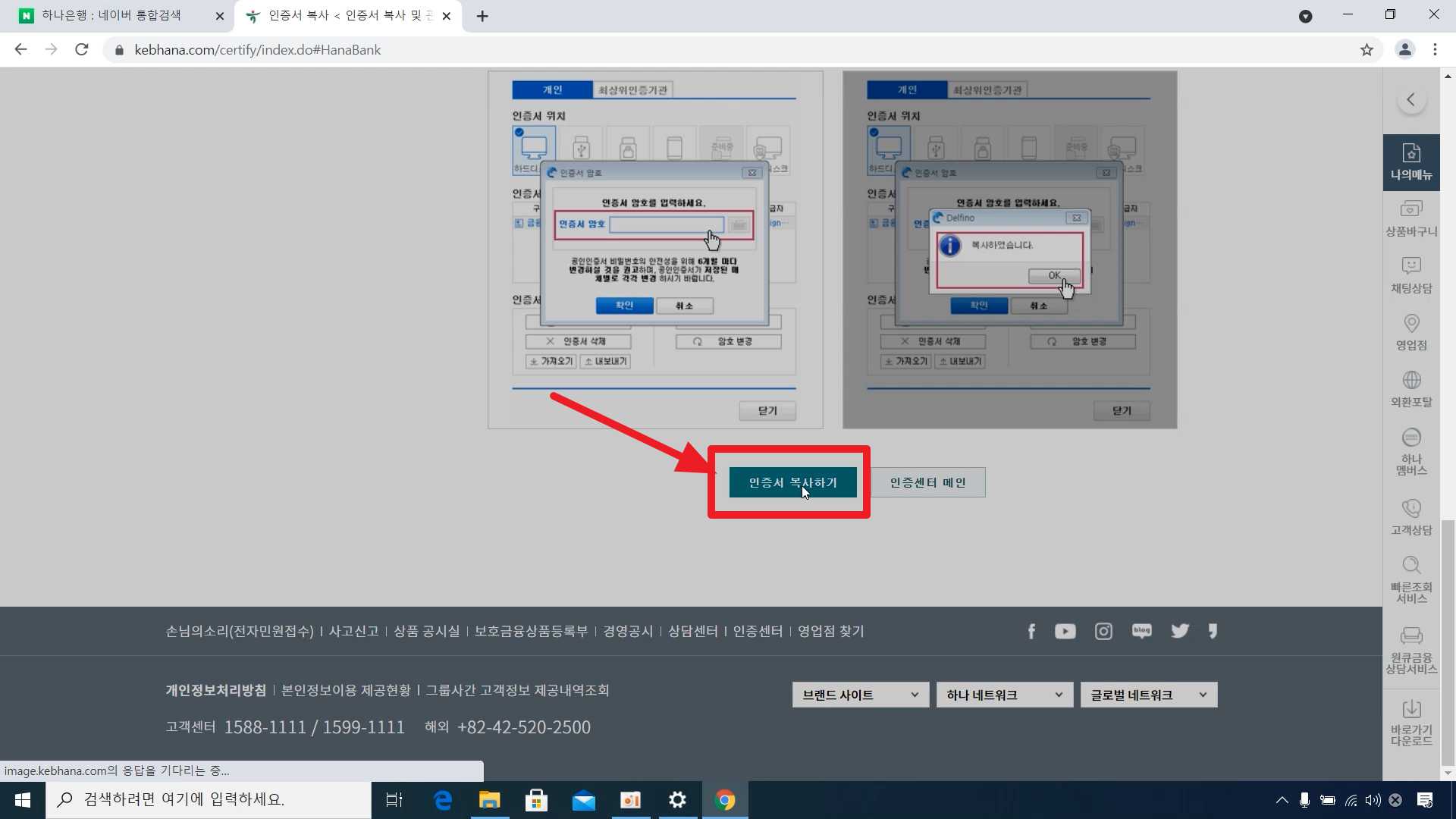This screenshot has height=819, width=1456.
Task: Open the Instagram footer icon
Action: pyautogui.click(x=1103, y=631)
